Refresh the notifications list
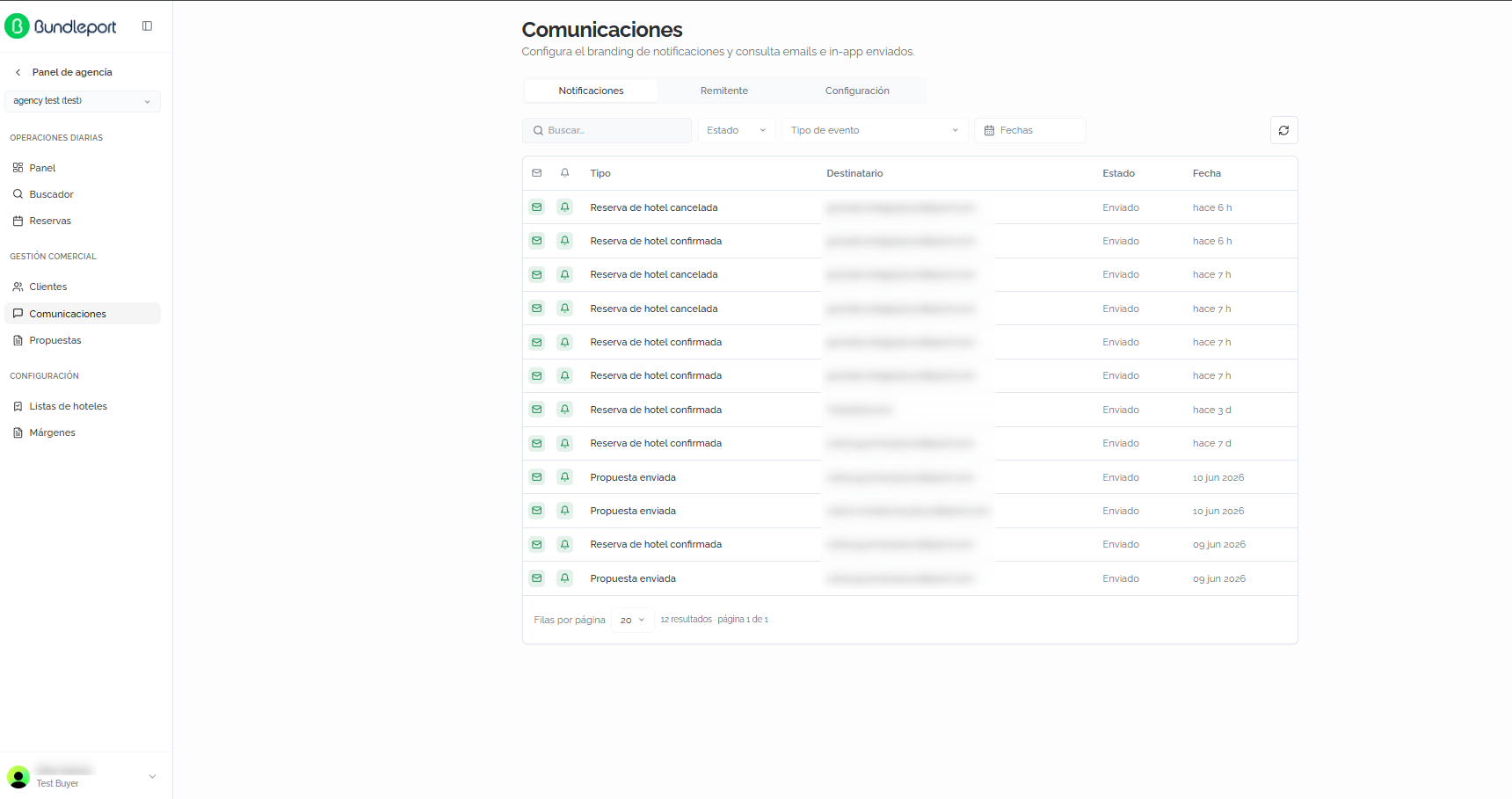 1283,130
